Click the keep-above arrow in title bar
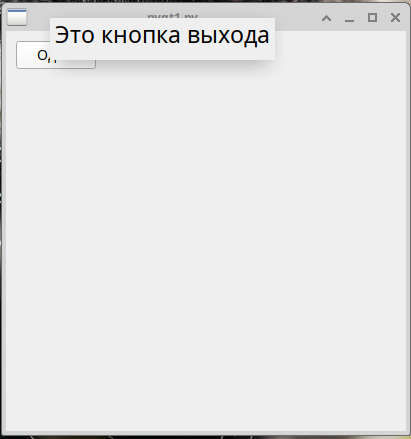411x439 pixels. [327, 18]
